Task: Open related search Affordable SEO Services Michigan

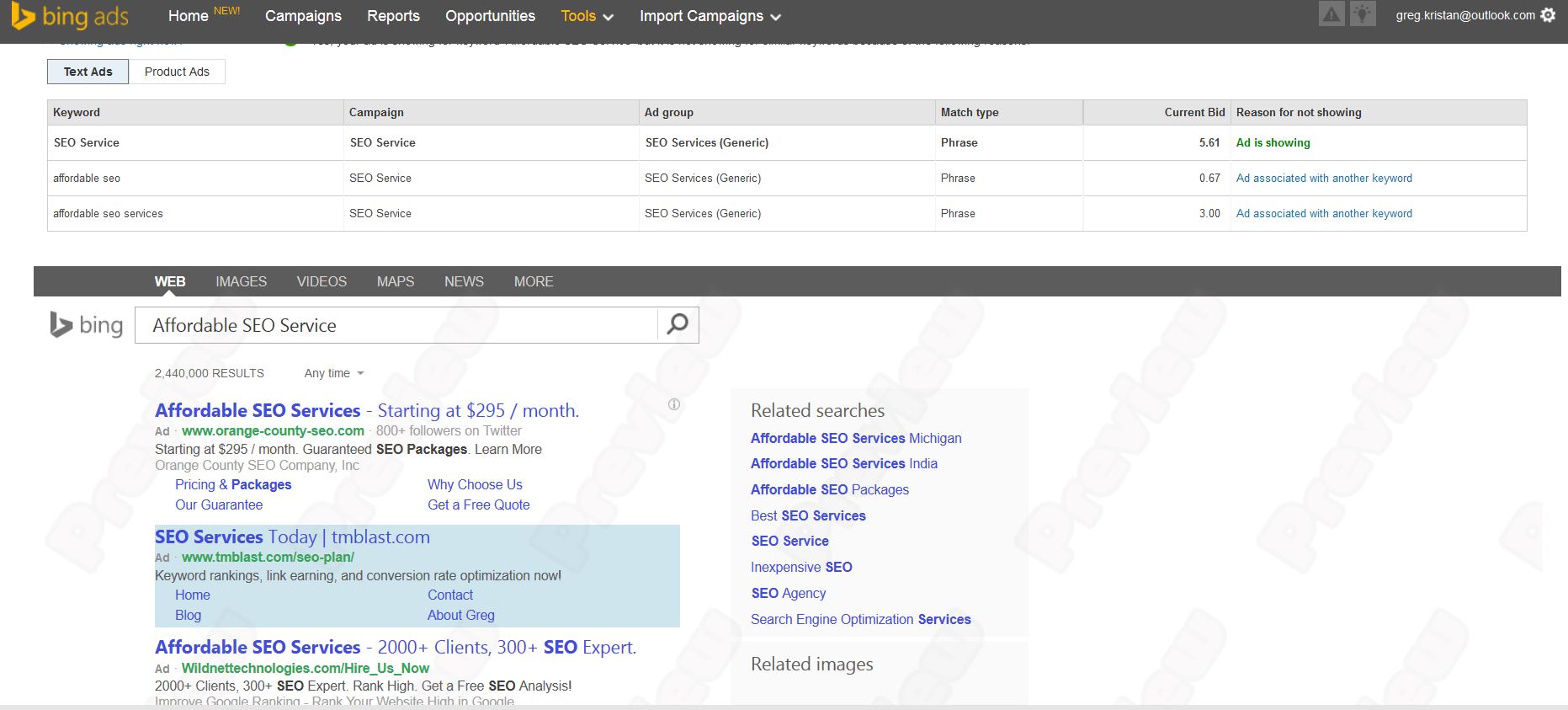Action: pos(856,438)
